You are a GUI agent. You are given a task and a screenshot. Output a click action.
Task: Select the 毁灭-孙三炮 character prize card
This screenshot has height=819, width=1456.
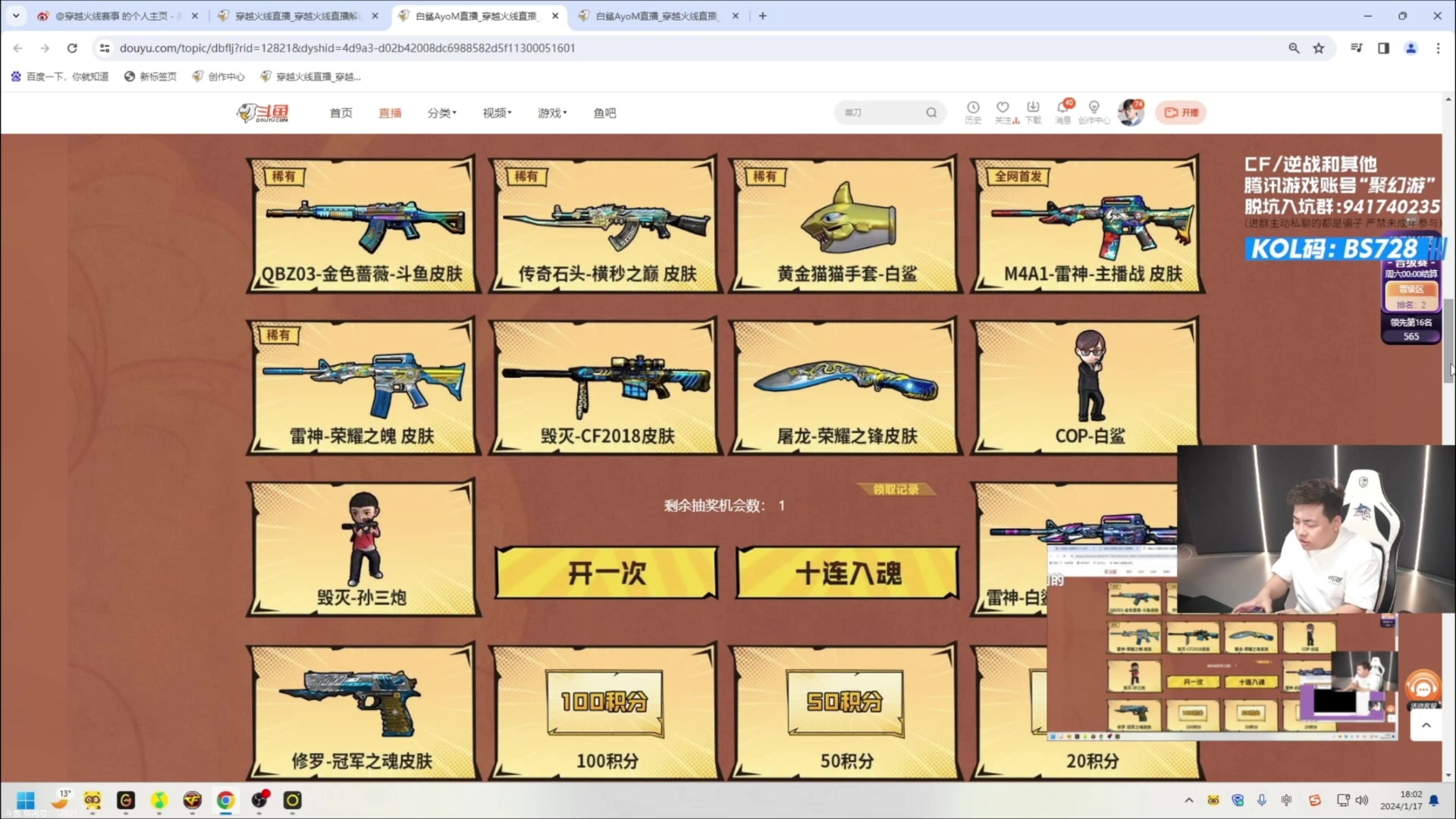pyautogui.click(x=363, y=548)
